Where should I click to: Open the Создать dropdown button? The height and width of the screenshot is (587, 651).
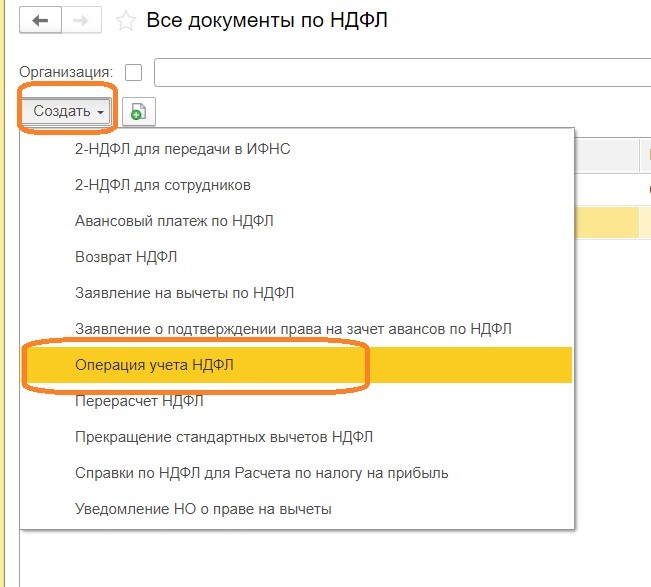coord(67,111)
